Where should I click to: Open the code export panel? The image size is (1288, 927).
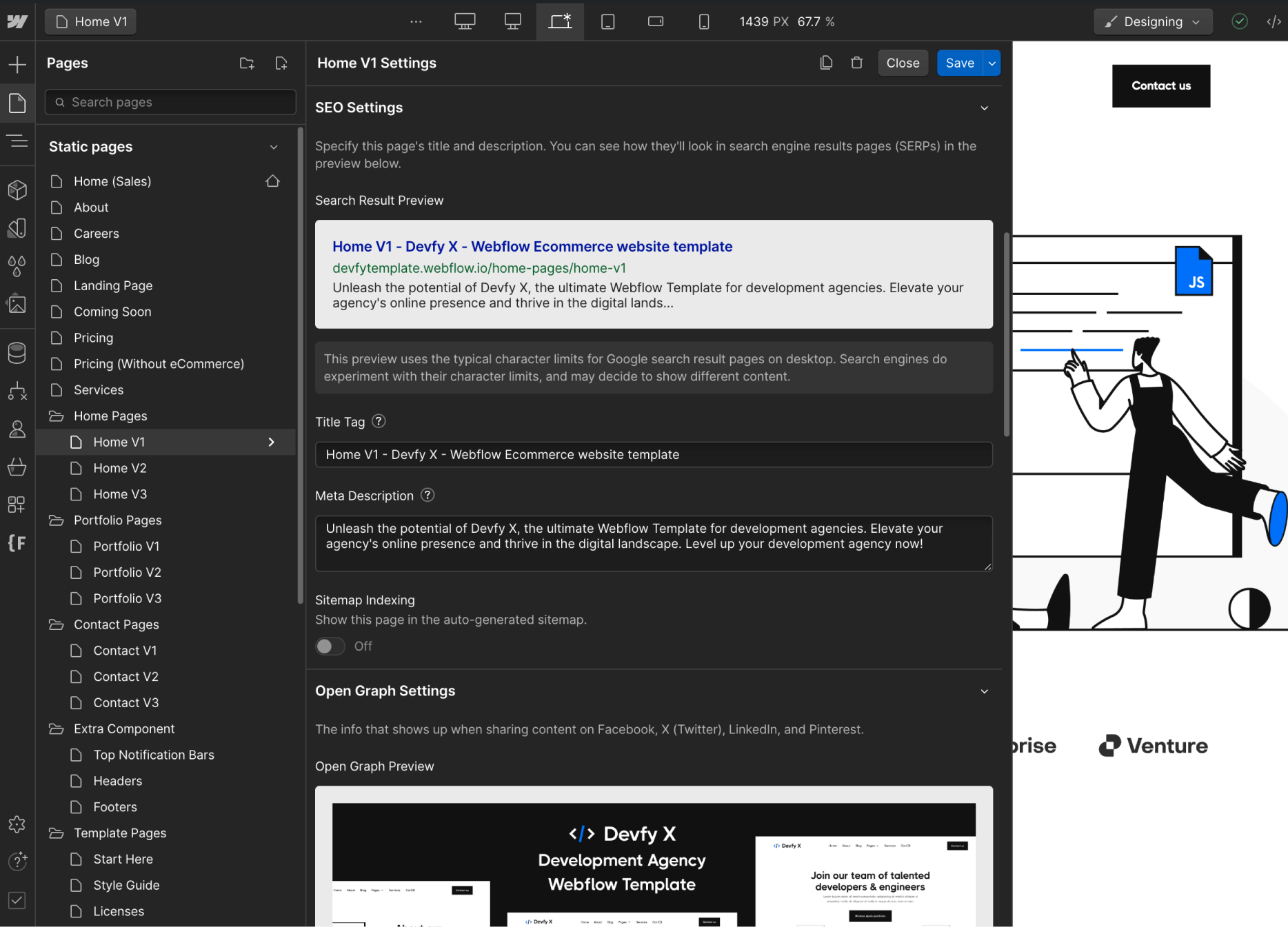coord(1274,21)
